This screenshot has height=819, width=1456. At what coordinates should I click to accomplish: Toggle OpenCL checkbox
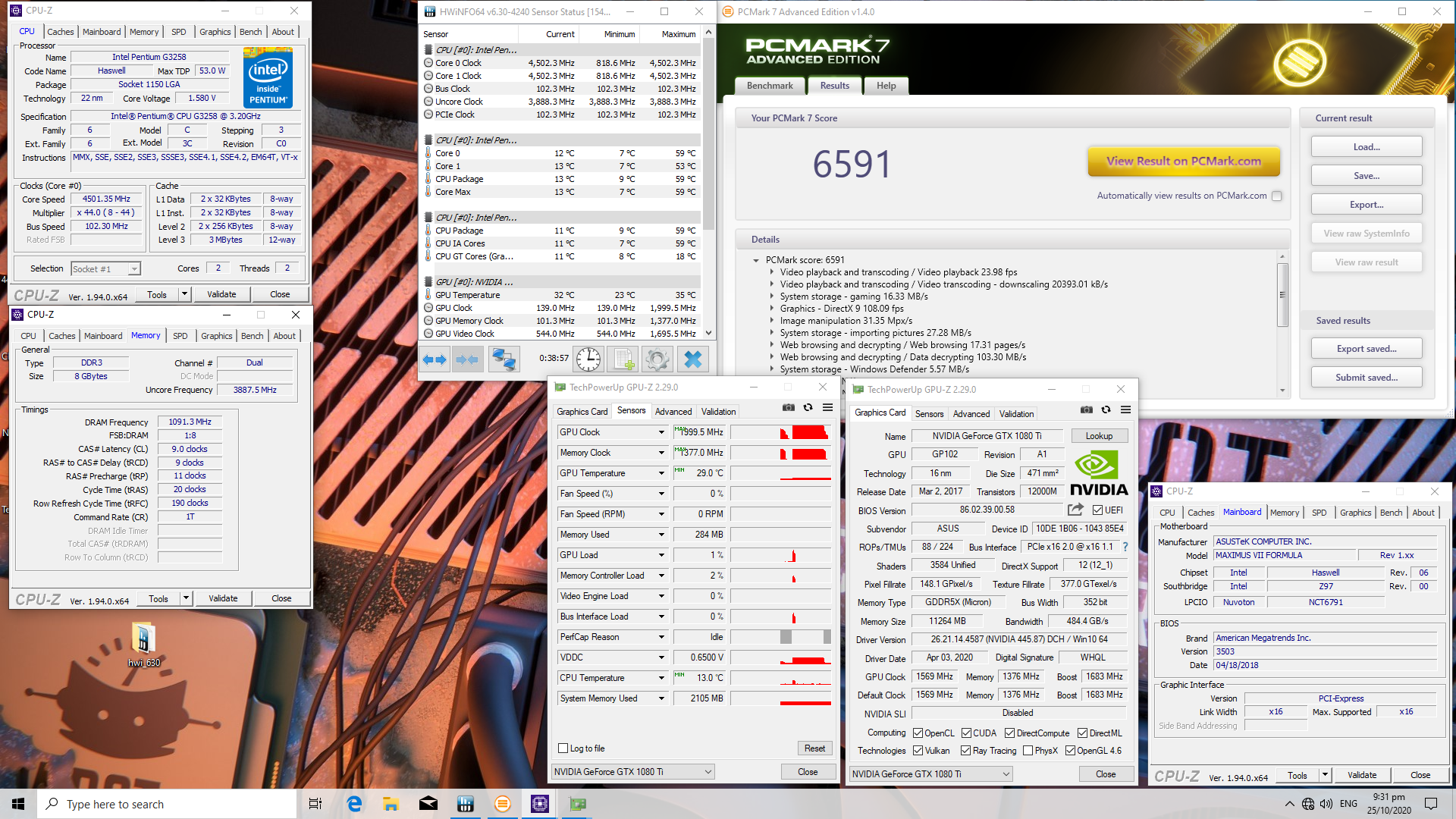(918, 733)
